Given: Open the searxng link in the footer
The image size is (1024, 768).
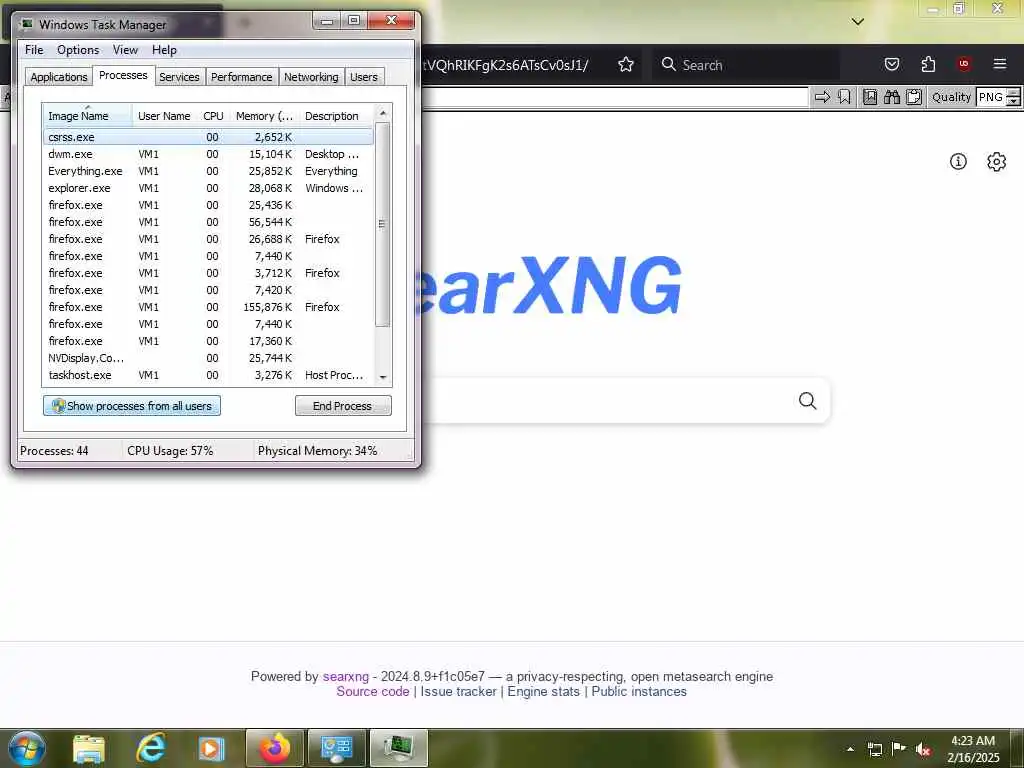Looking at the screenshot, I should (345, 677).
